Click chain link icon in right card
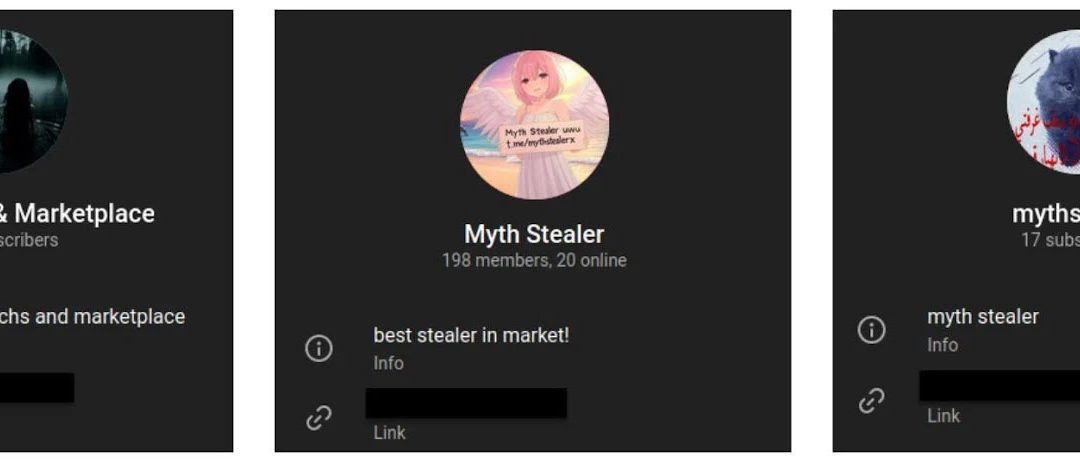Screen dimensions: 1080x462 tap(871, 401)
